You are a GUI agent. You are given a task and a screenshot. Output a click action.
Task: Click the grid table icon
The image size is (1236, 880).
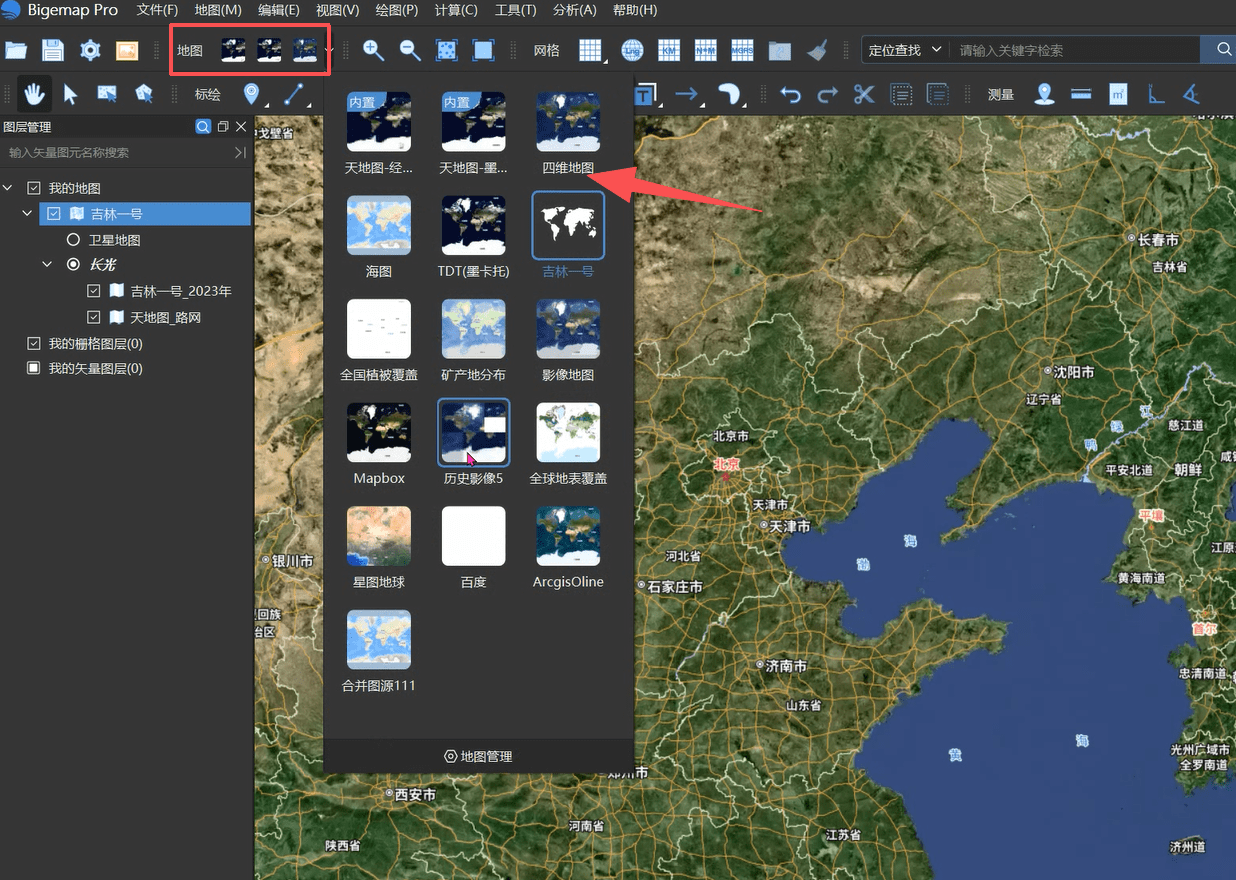tap(592, 50)
